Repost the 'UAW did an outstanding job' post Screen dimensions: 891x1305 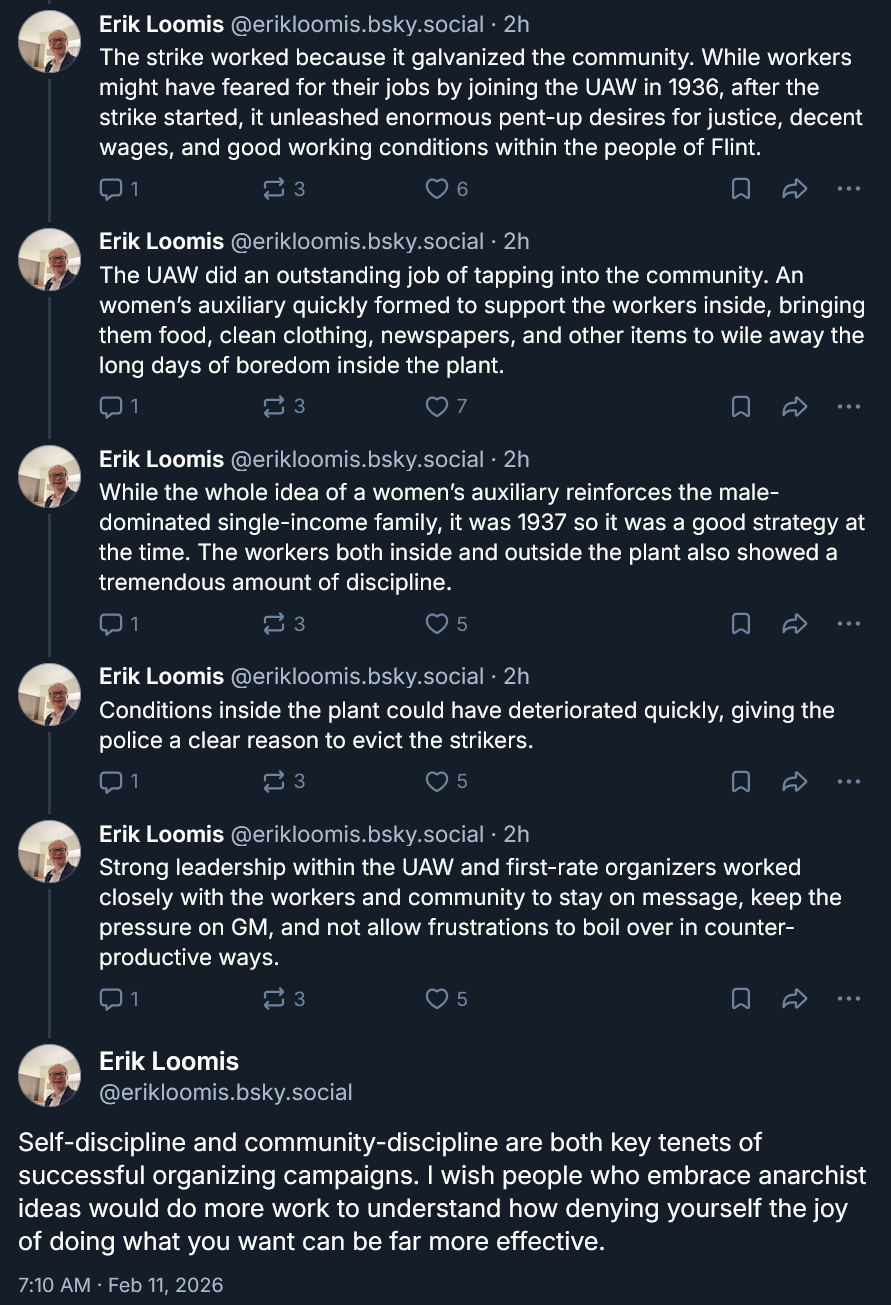pyautogui.click(x=283, y=406)
